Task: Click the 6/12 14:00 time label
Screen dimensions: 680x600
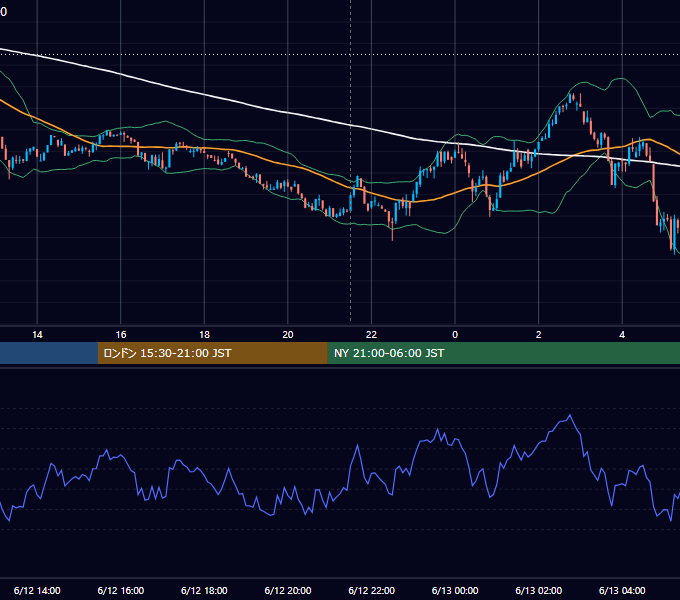Action: pyautogui.click(x=37, y=590)
